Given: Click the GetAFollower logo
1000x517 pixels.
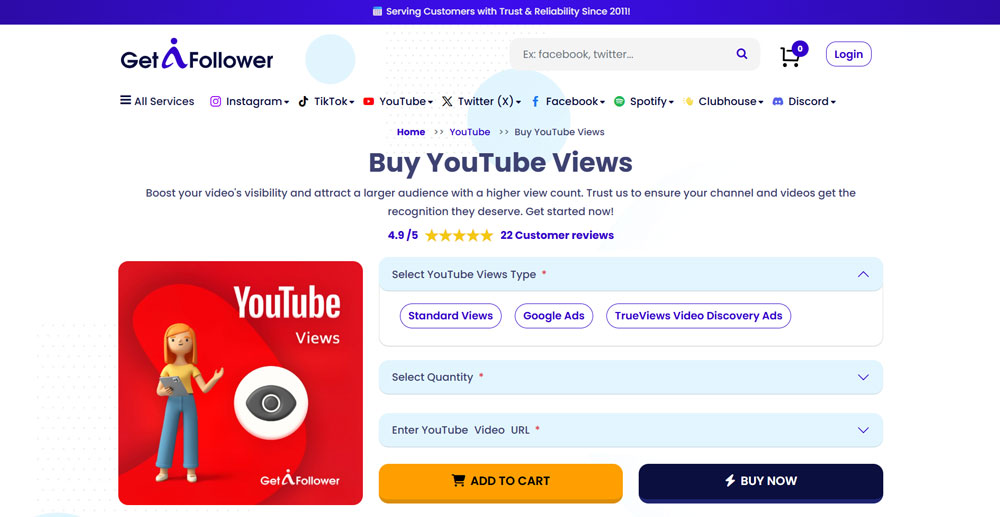Looking at the screenshot, I should click(x=196, y=57).
